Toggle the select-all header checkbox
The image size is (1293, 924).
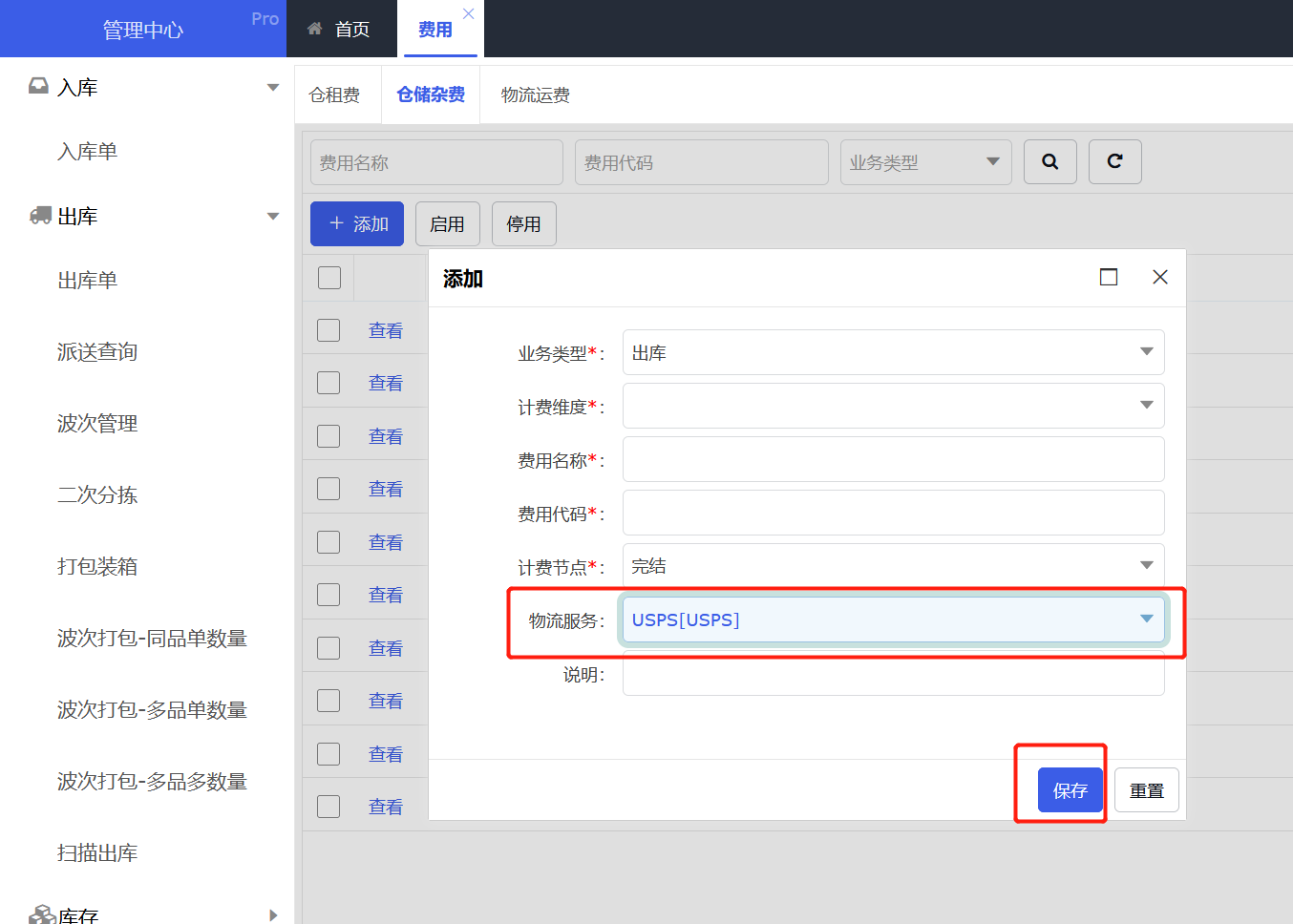coord(329,278)
